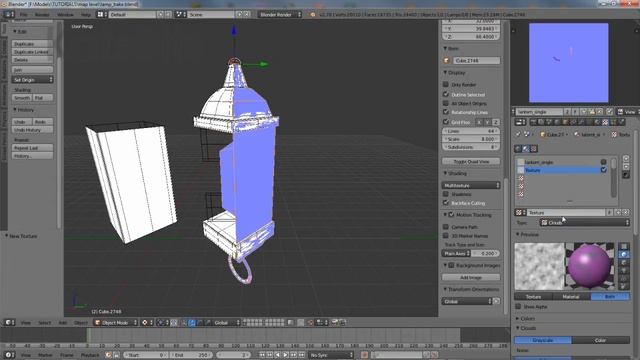Image resolution: width=640 pixels, height=360 pixels.
Task: Open the Texture properties tab icon
Action: (605, 122)
